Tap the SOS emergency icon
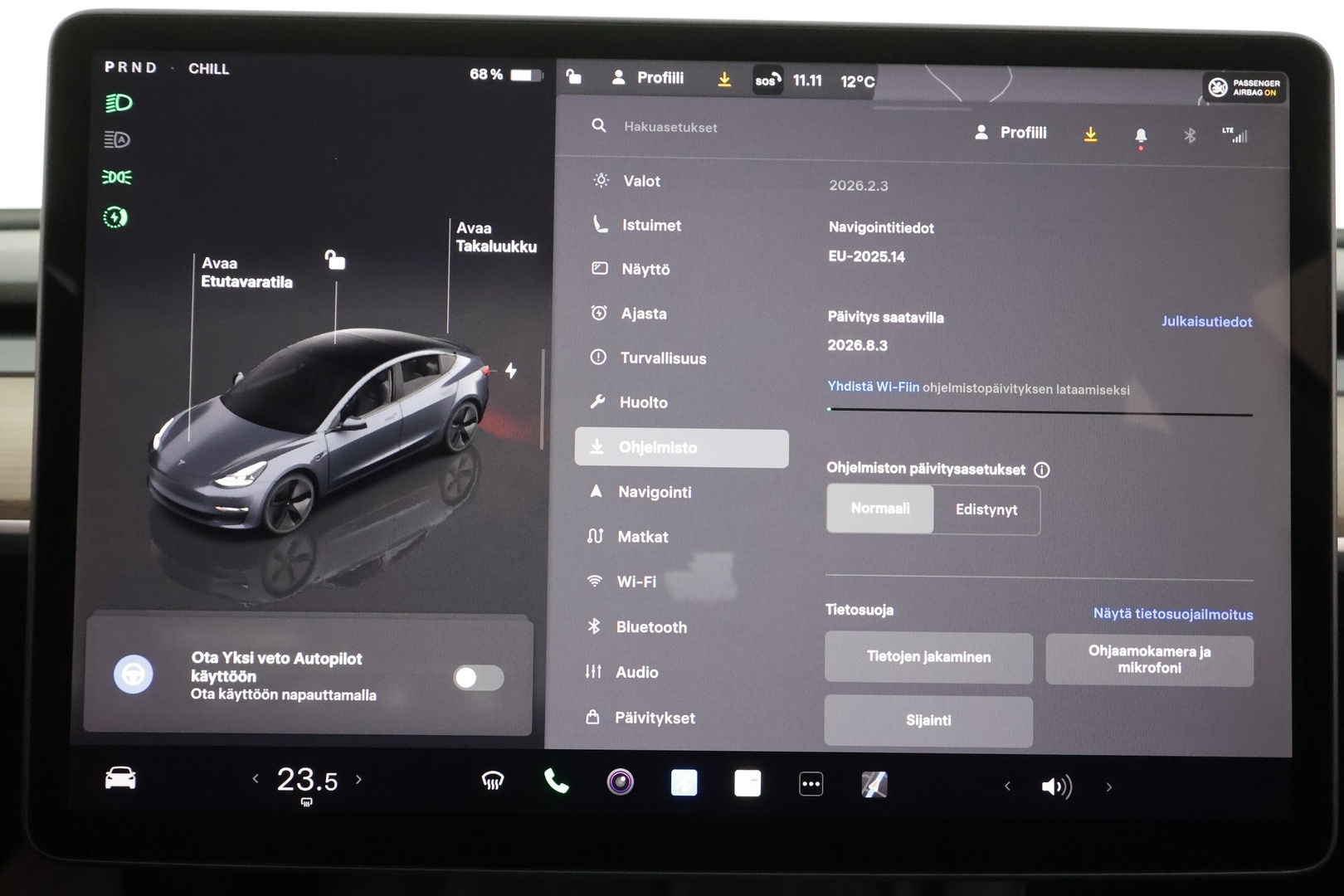This screenshot has height=896, width=1344. coord(767,80)
